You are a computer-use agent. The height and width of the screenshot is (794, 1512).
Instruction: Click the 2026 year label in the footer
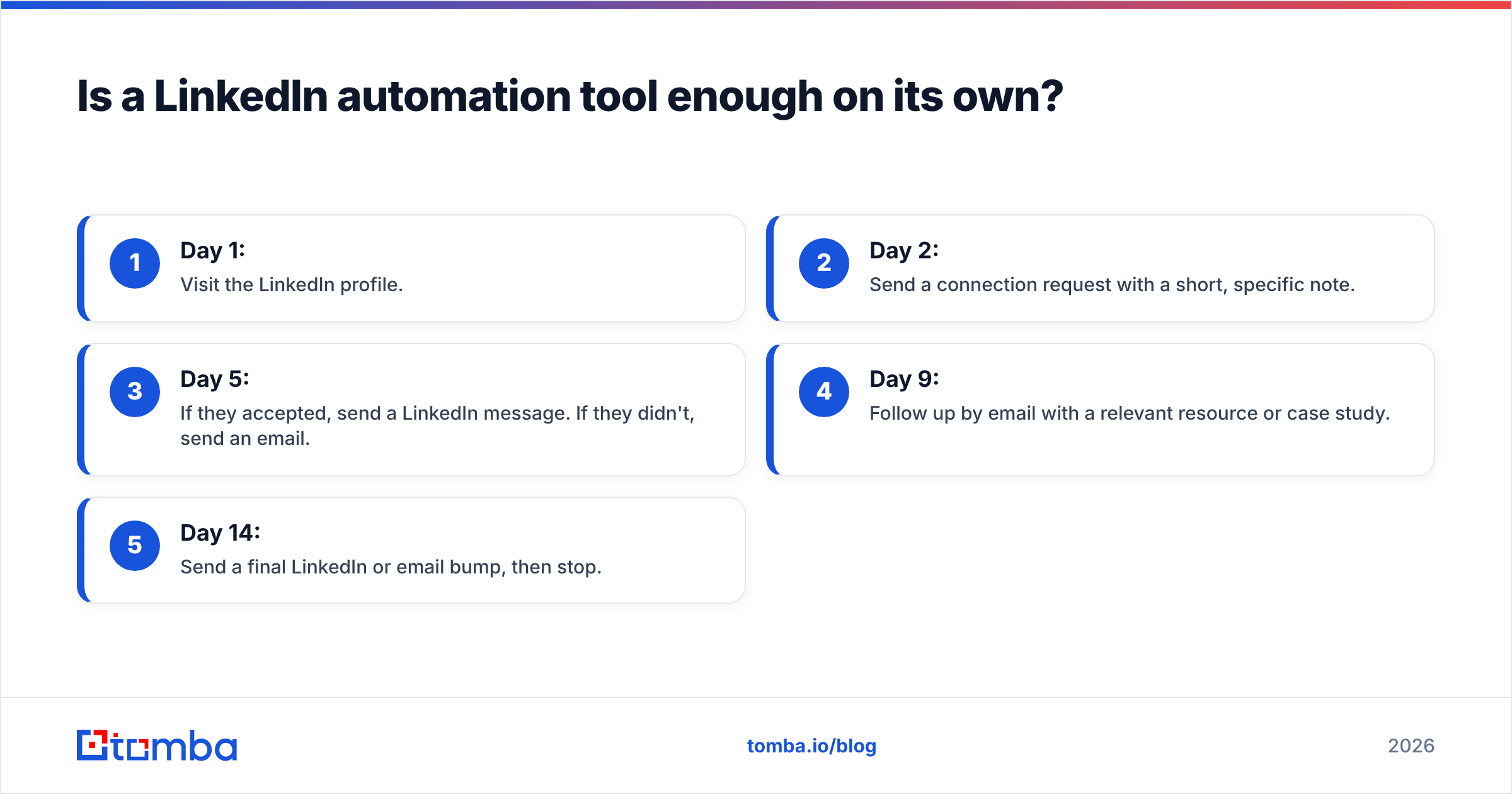(1411, 746)
